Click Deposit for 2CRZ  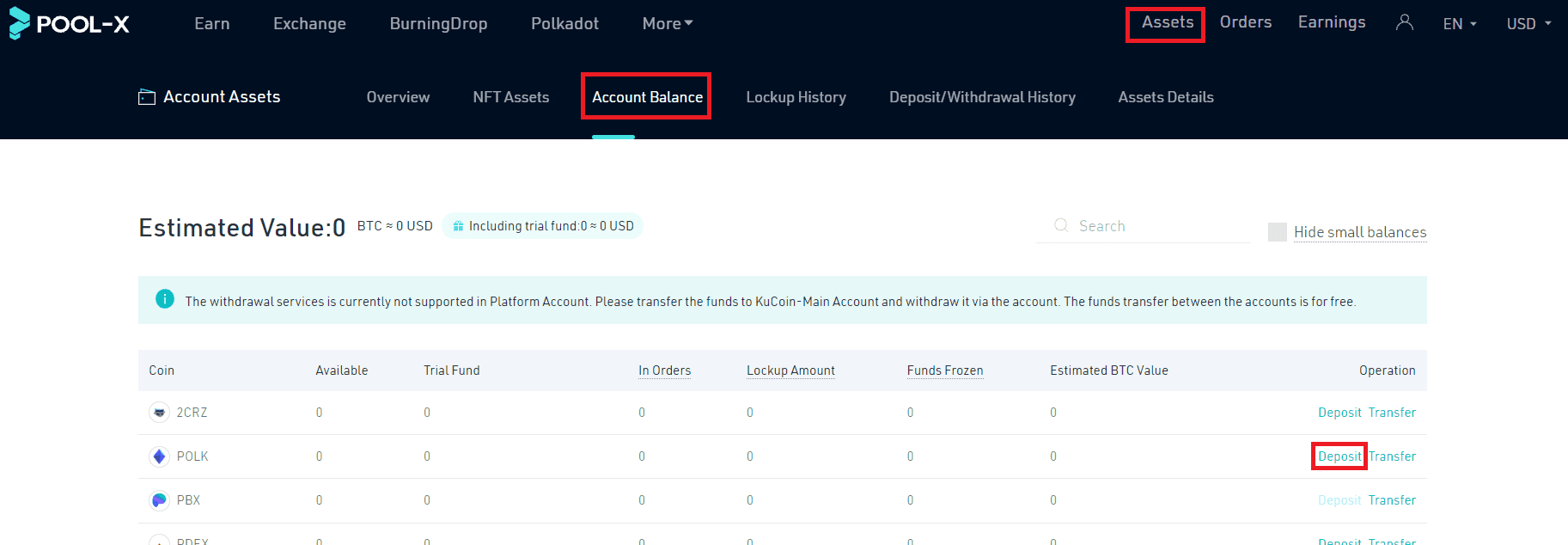1339,413
